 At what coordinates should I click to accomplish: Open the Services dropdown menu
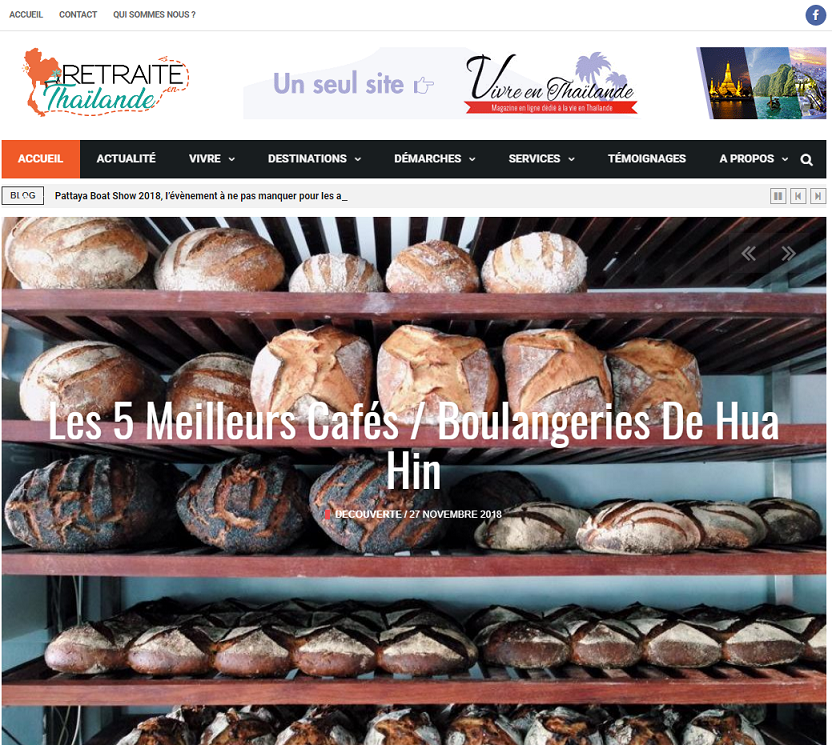click(x=541, y=159)
